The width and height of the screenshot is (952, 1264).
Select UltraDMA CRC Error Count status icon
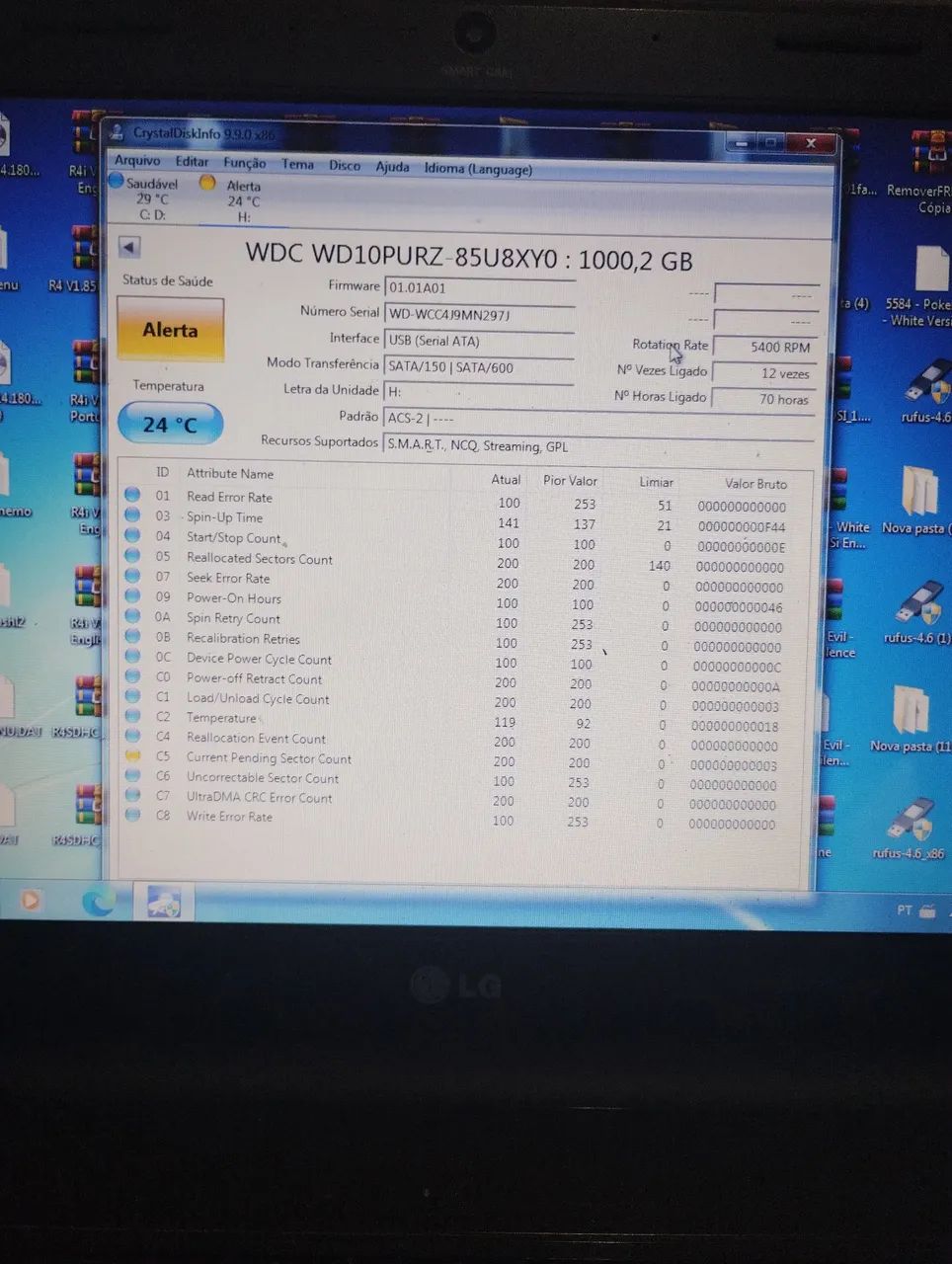132,795
